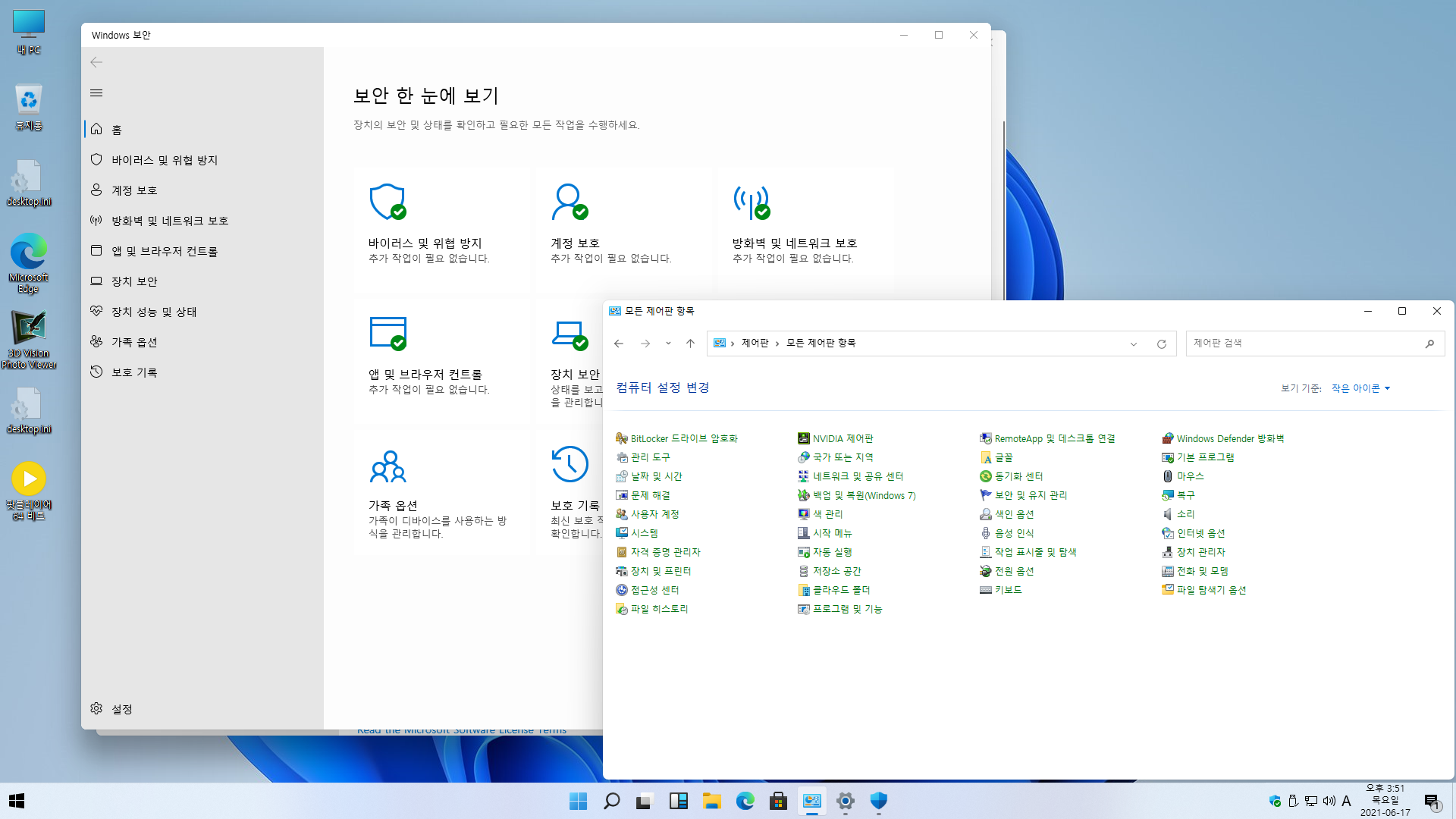Open 글꼴 control panel item

click(996, 457)
